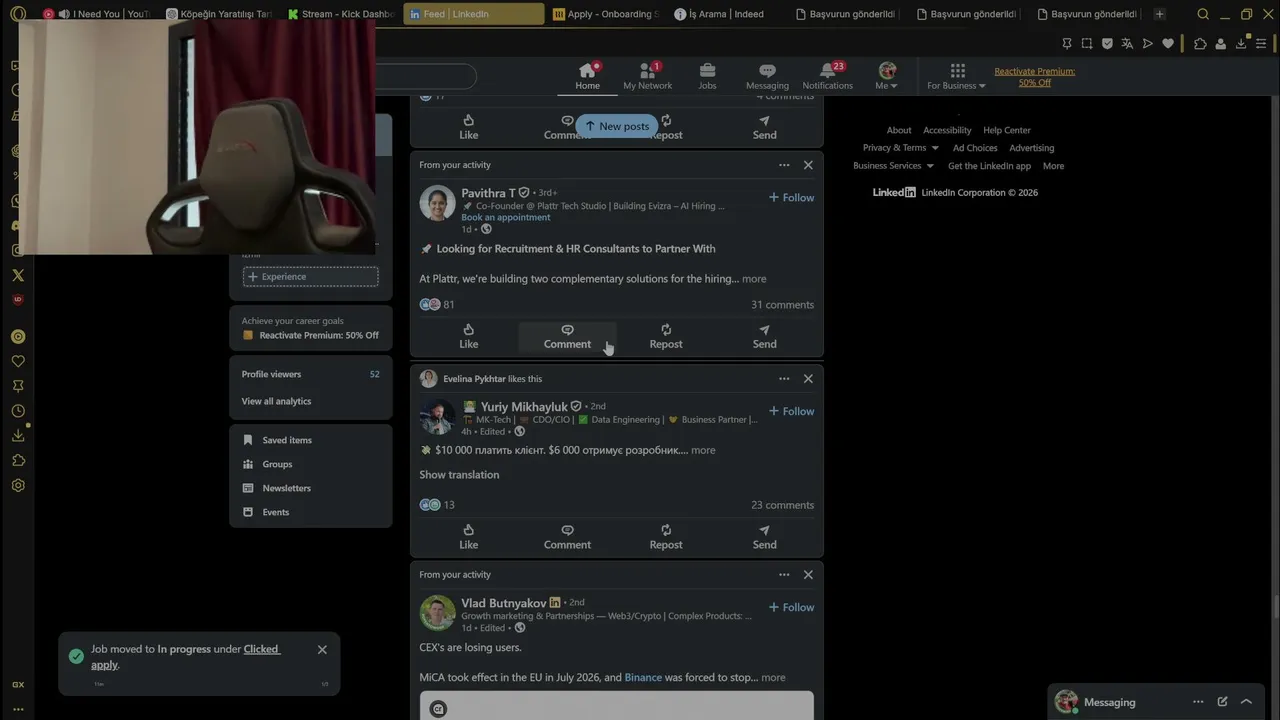This screenshot has height=720, width=1280.
Task: Open Messaging from the top navigation bar
Action: click(x=767, y=76)
